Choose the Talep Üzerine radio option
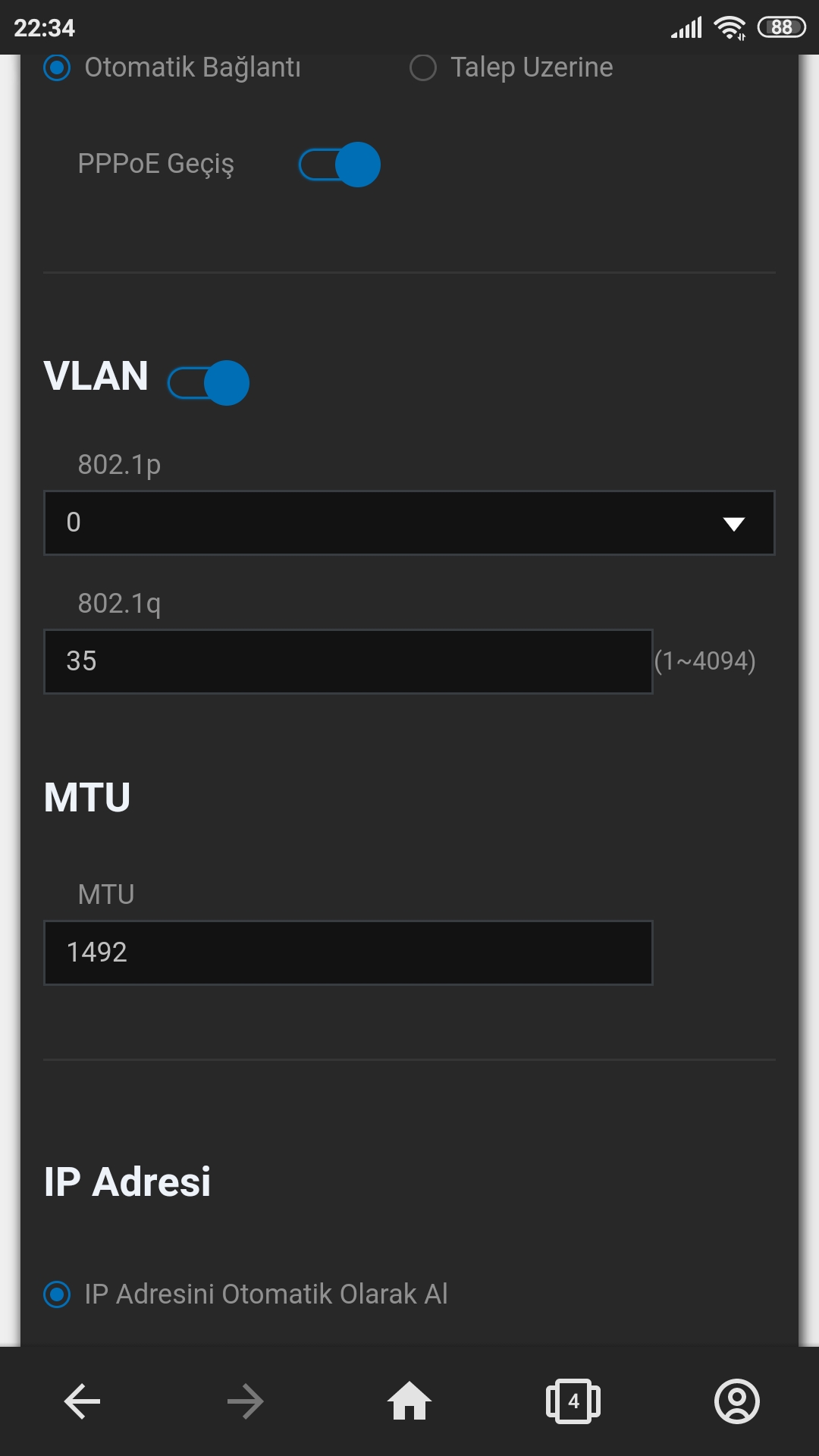This screenshot has width=819, height=1456. [x=423, y=67]
